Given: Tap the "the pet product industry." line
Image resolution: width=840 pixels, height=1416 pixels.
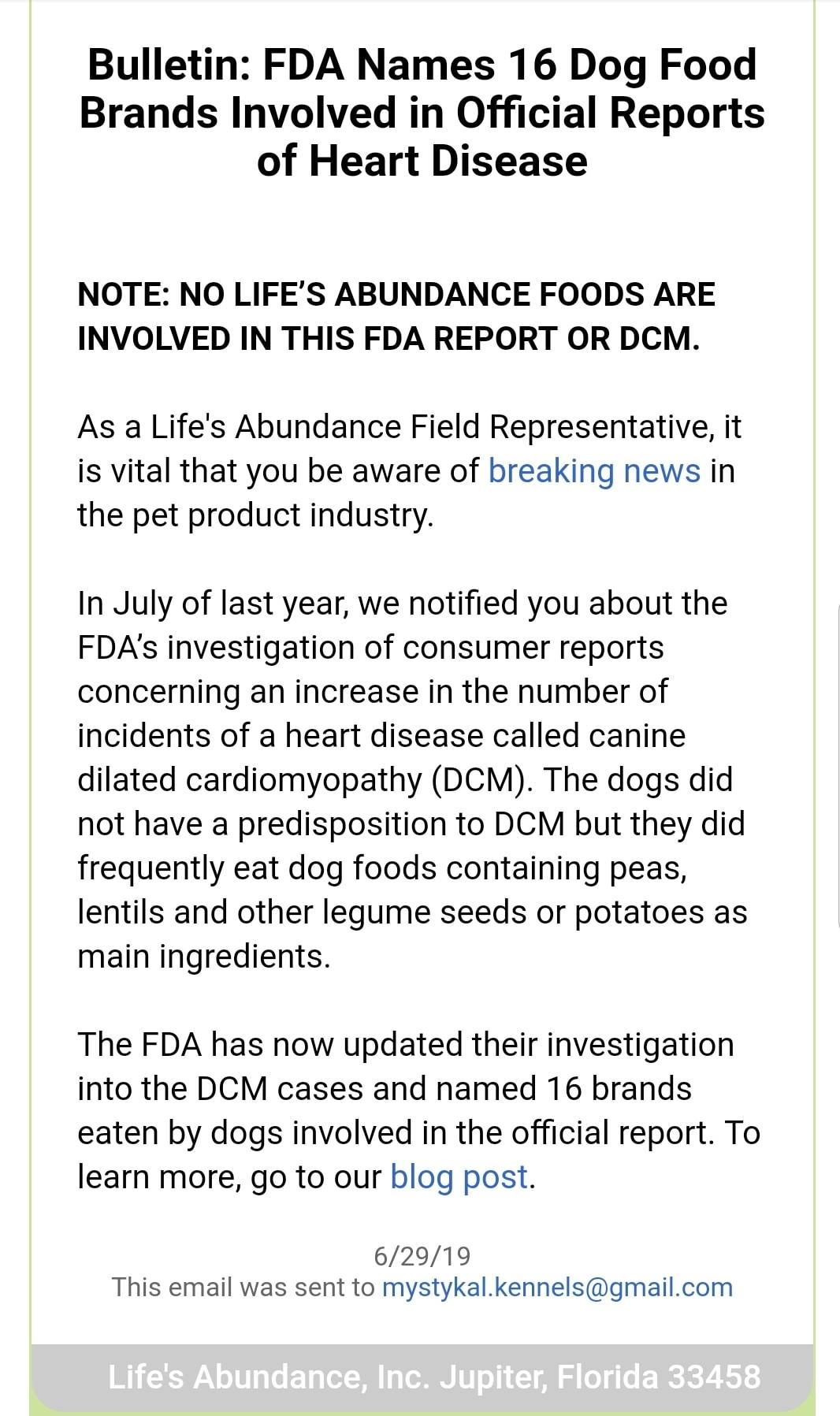Looking at the screenshot, I should pyautogui.click(x=255, y=515).
